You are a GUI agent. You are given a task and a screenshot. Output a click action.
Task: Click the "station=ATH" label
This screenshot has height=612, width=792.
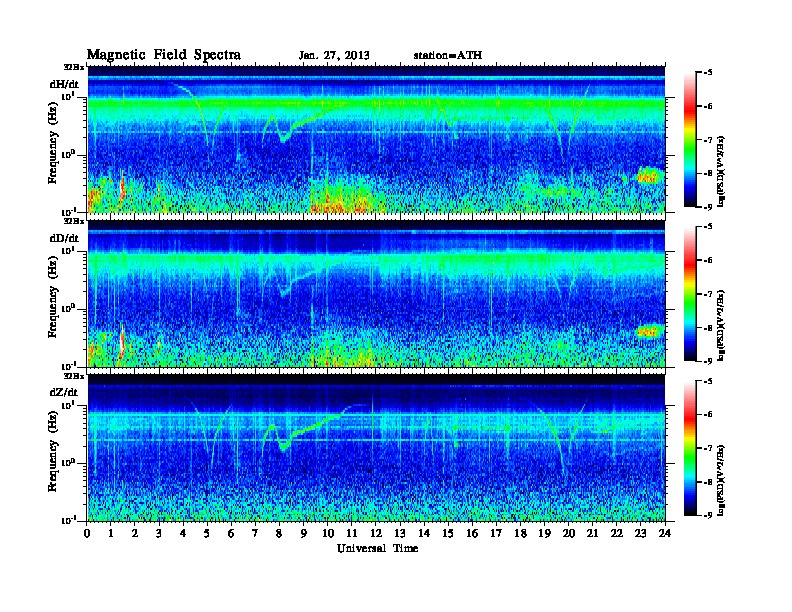(x=448, y=56)
